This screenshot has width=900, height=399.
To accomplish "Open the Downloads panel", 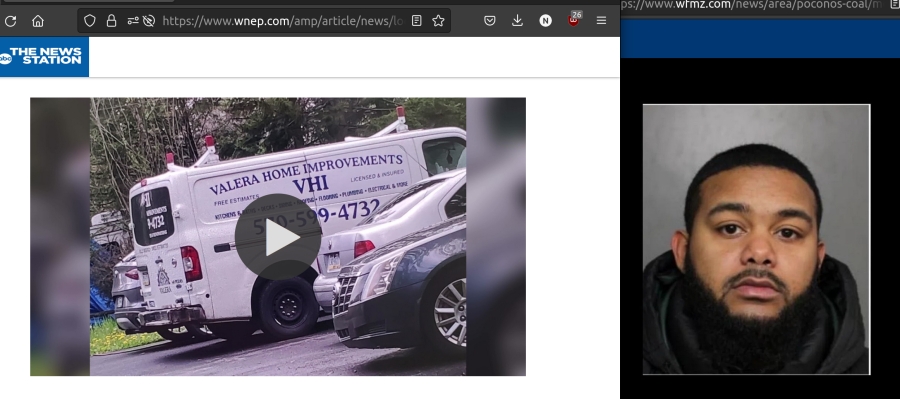I will point(517,21).
